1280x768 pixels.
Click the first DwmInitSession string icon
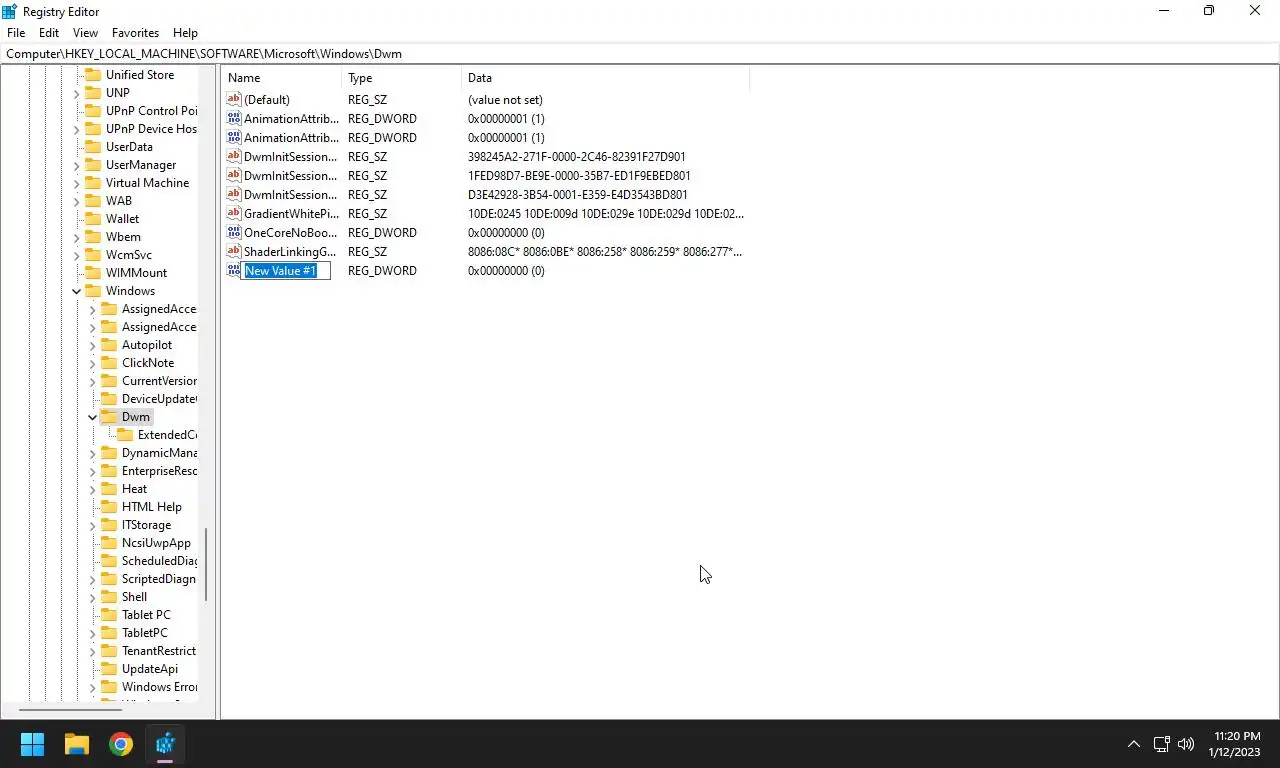pos(234,156)
